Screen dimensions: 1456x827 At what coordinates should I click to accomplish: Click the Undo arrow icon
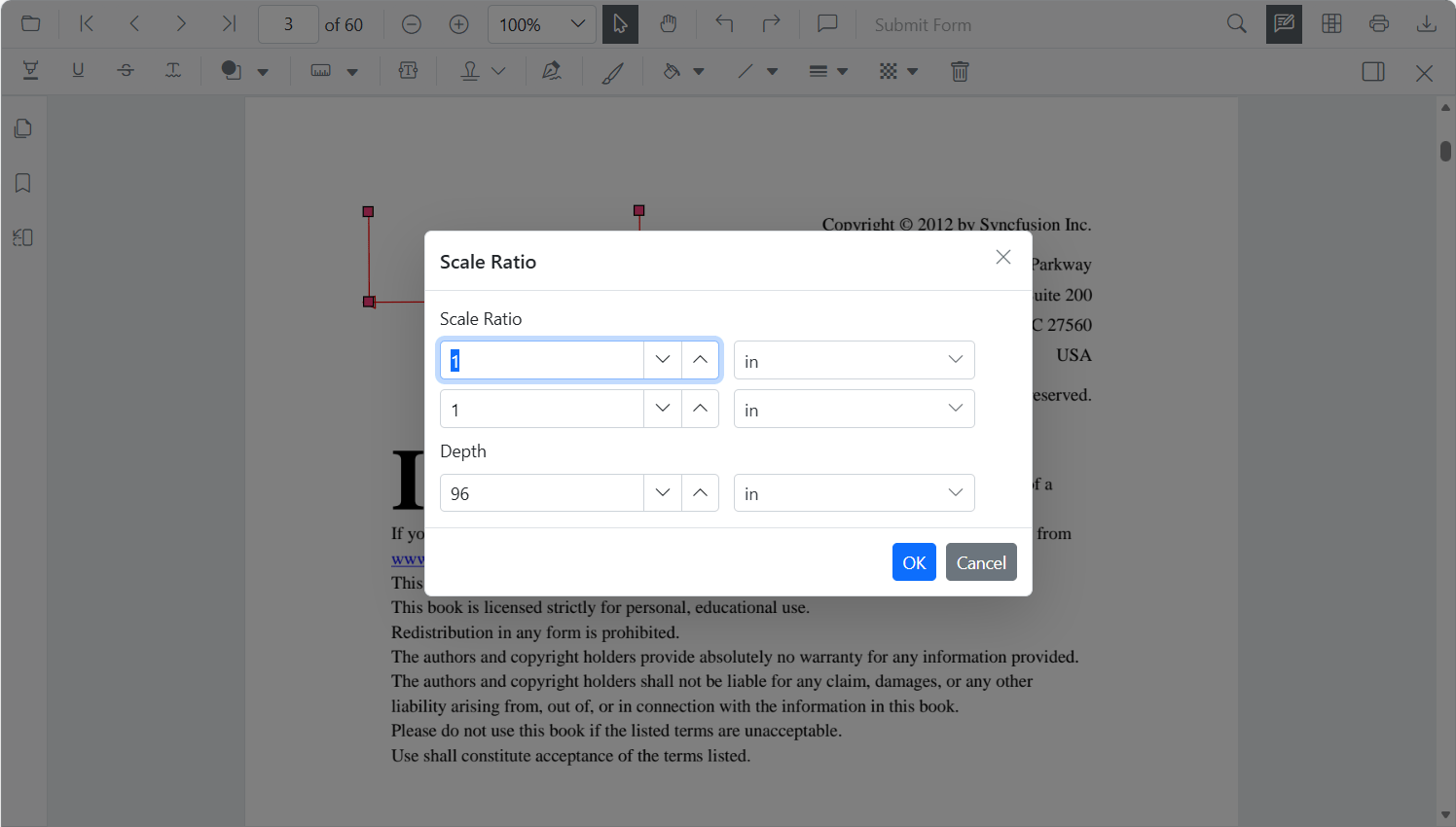coord(724,24)
